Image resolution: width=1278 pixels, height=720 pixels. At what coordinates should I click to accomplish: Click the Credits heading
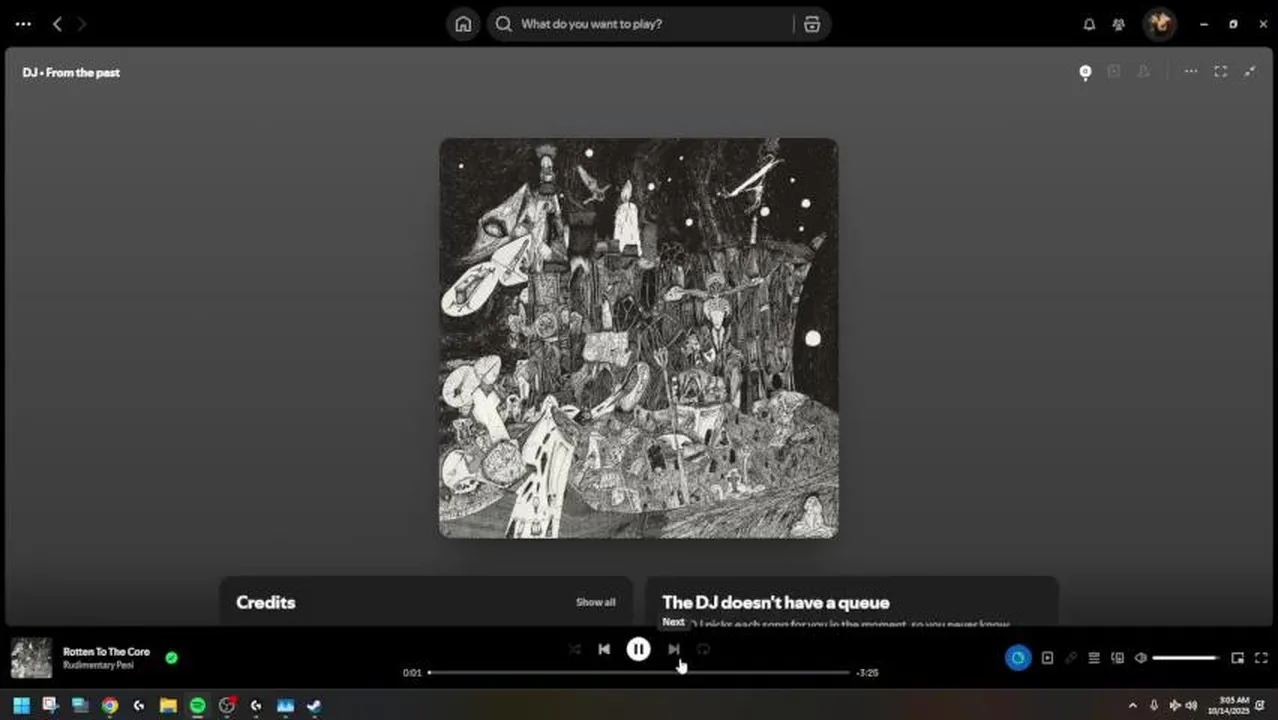[x=266, y=602]
